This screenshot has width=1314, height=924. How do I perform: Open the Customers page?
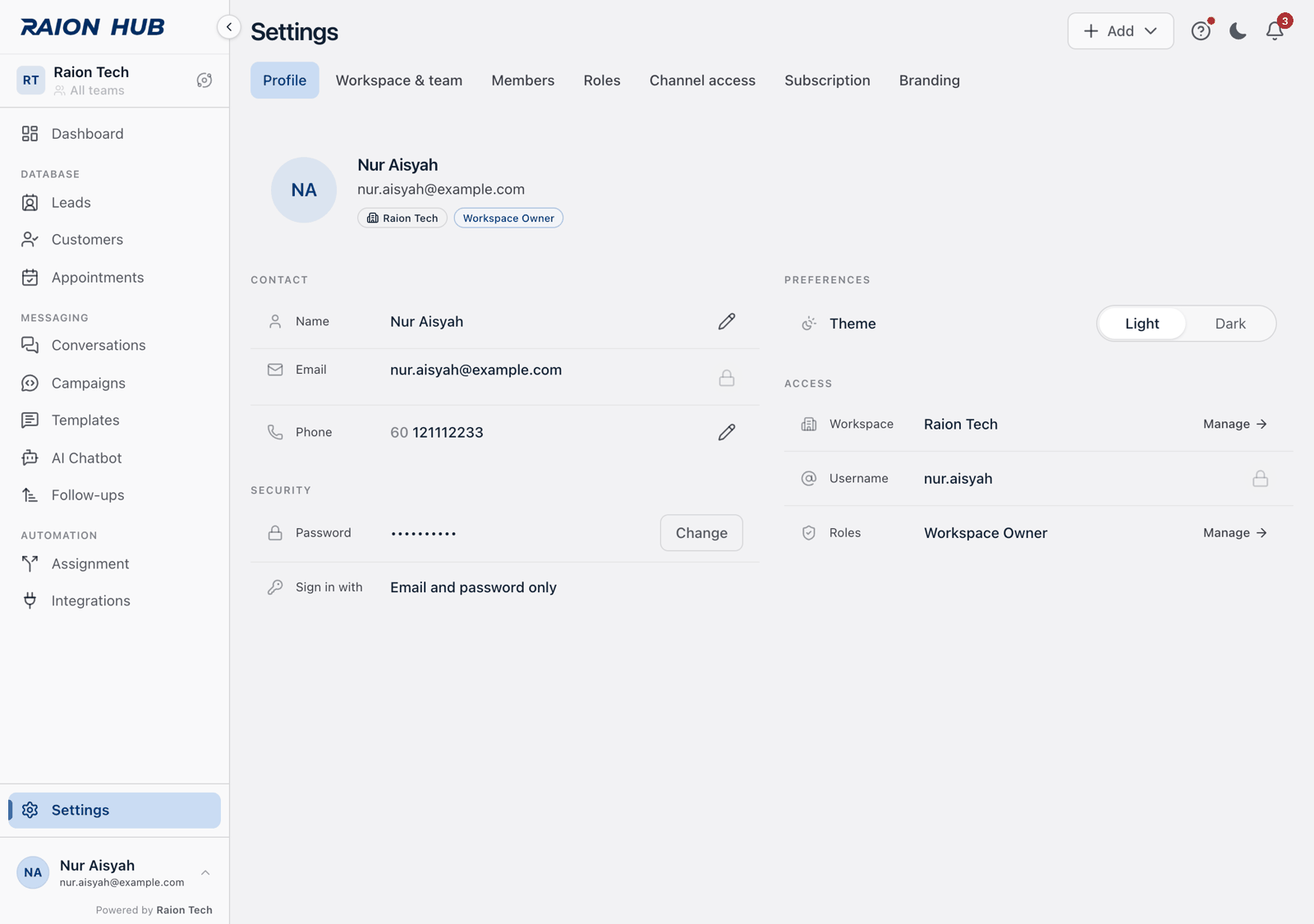coord(114,240)
